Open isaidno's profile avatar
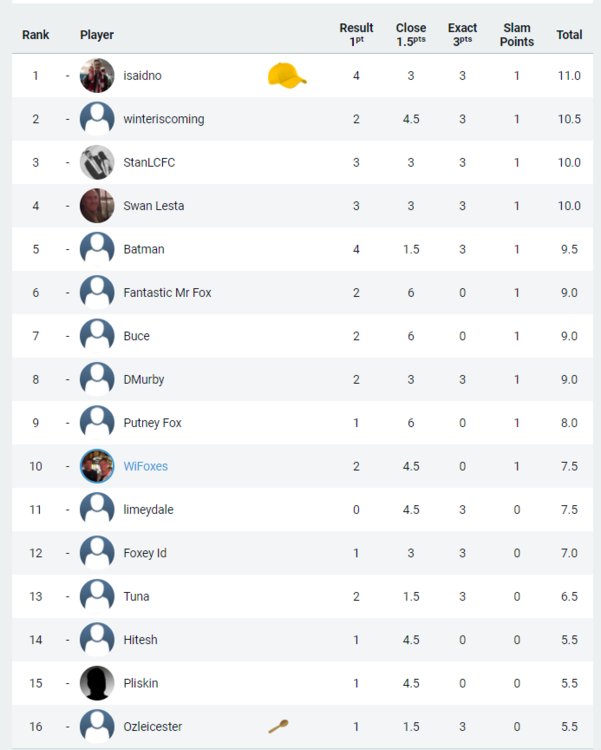 [x=97, y=76]
